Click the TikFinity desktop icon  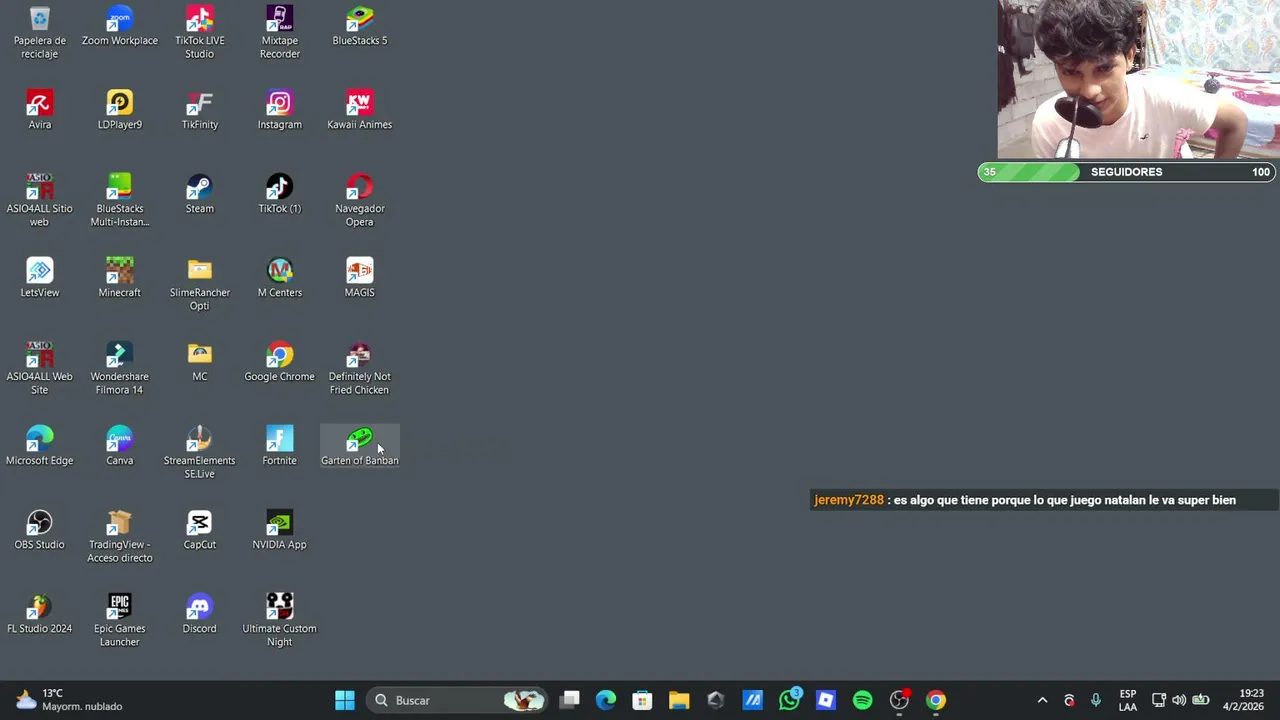click(x=200, y=110)
